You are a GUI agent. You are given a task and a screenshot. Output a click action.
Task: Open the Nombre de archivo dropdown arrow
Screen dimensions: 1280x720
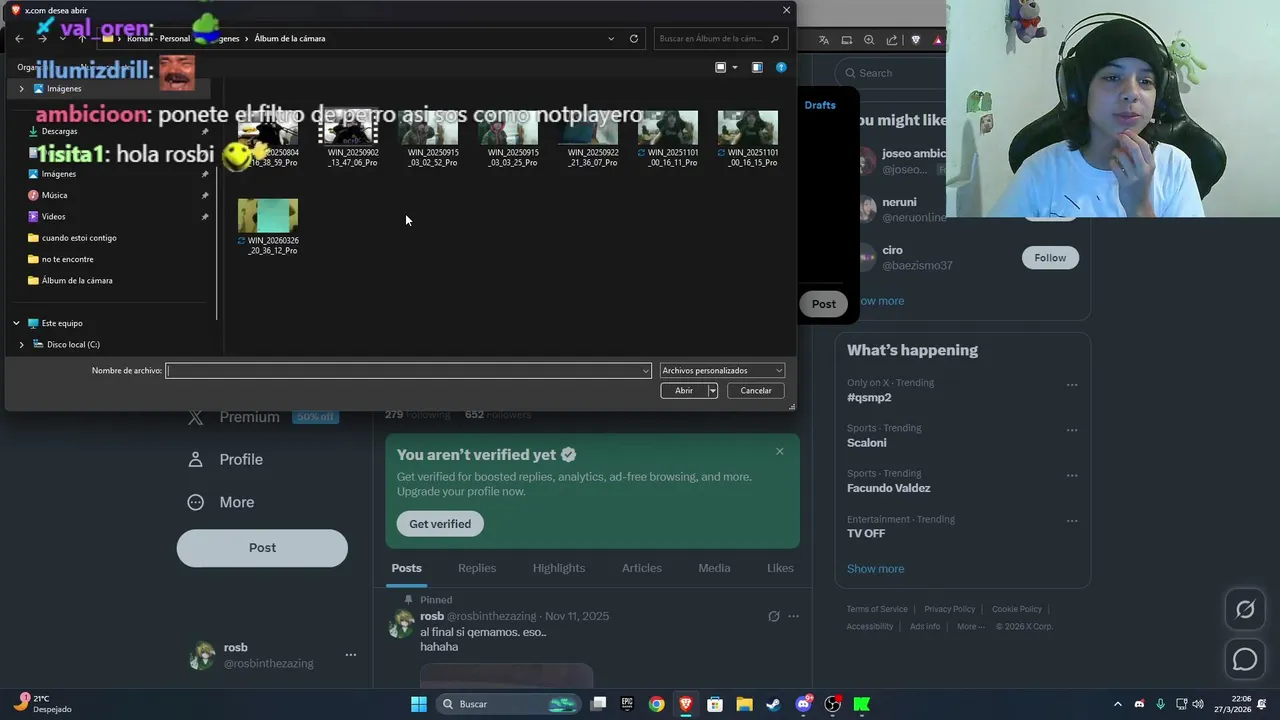(646, 371)
